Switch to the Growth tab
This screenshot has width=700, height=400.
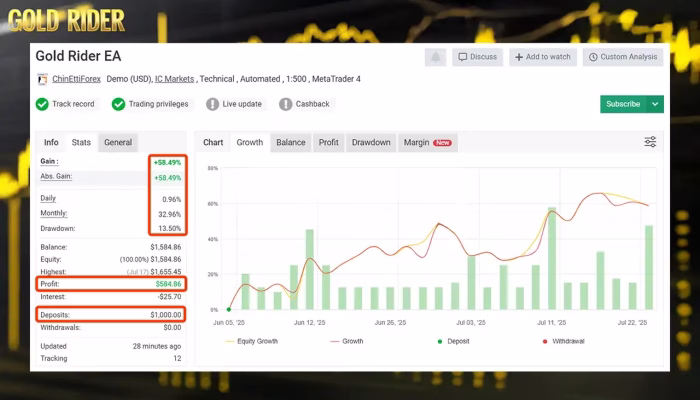pyautogui.click(x=250, y=142)
